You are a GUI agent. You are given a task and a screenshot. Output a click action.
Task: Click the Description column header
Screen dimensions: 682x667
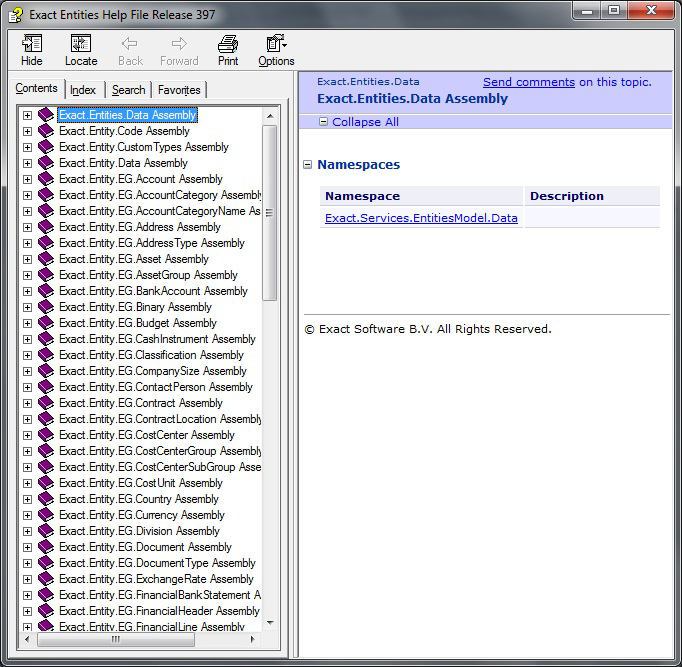pyautogui.click(x=592, y=196)
